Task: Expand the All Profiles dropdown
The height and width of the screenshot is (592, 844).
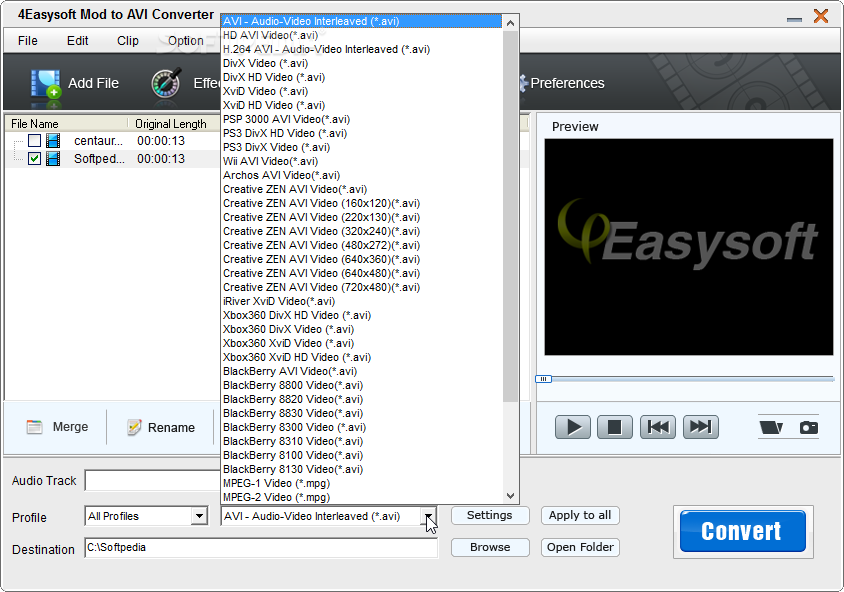Action: pos(199,516)
